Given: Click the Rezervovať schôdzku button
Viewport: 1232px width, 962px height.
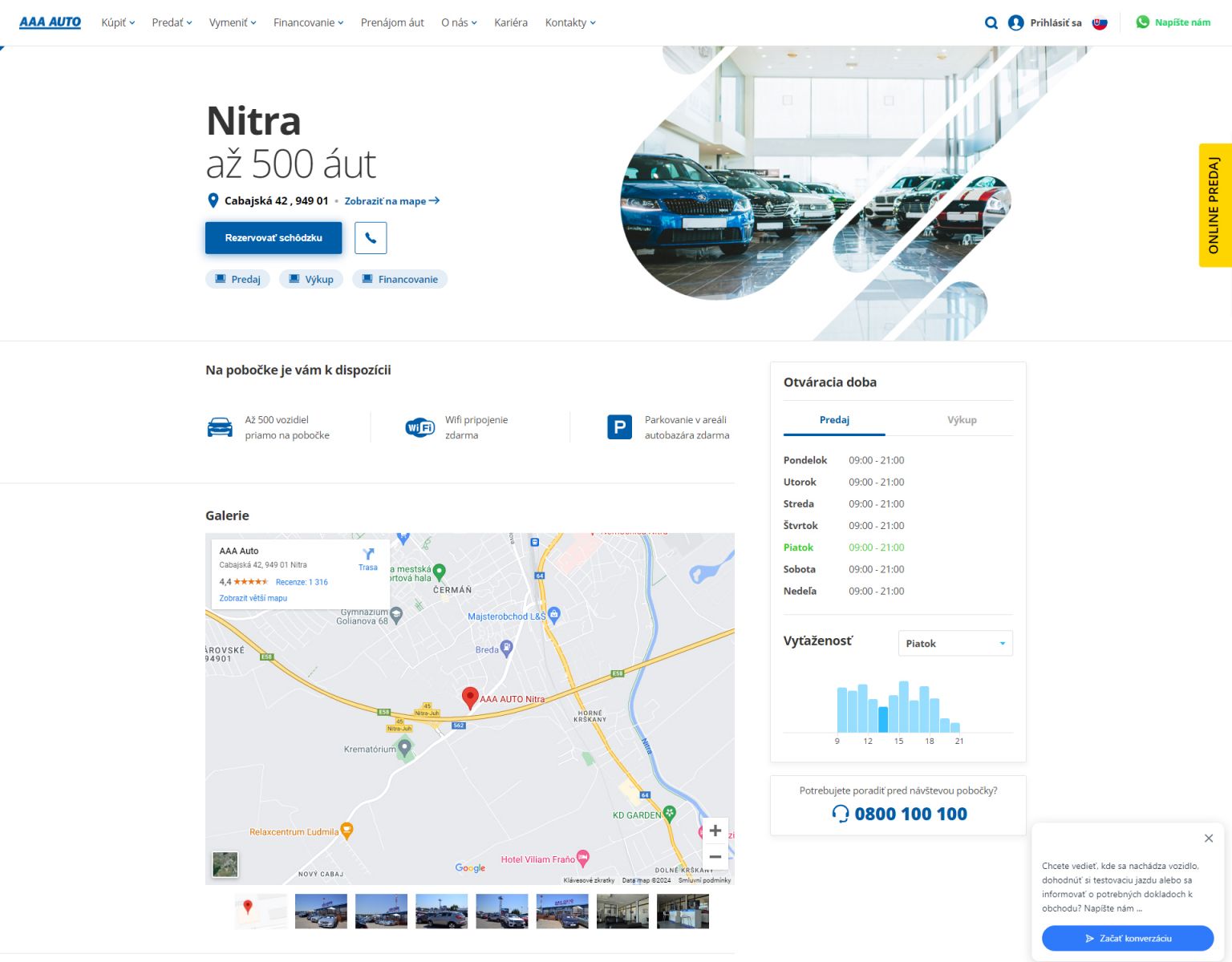Looking at the screenshot, I should pyautogui.click(x=274, y=238).
